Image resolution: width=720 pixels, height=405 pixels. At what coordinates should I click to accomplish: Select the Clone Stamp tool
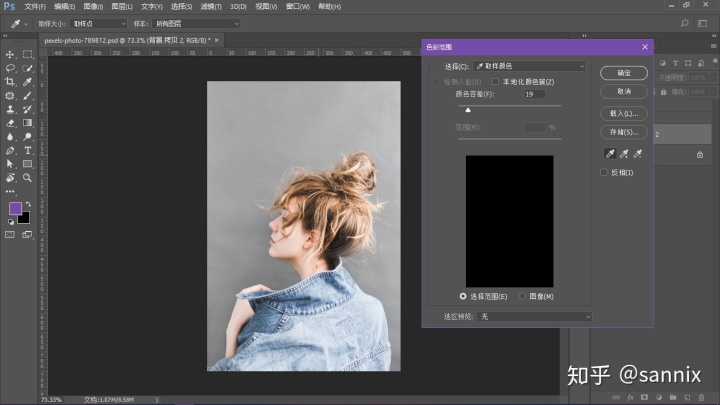click(x=10, y=109)
